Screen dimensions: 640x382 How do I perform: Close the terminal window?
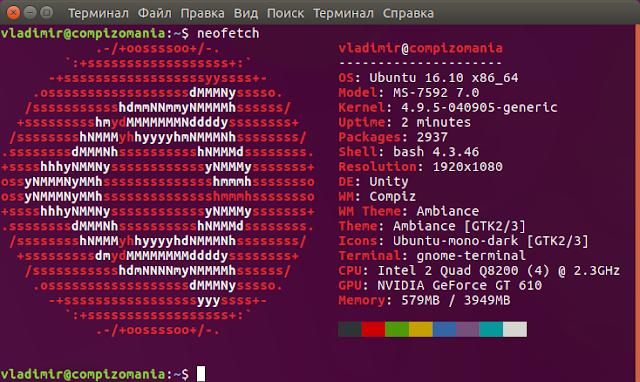[x=13, y=13]
